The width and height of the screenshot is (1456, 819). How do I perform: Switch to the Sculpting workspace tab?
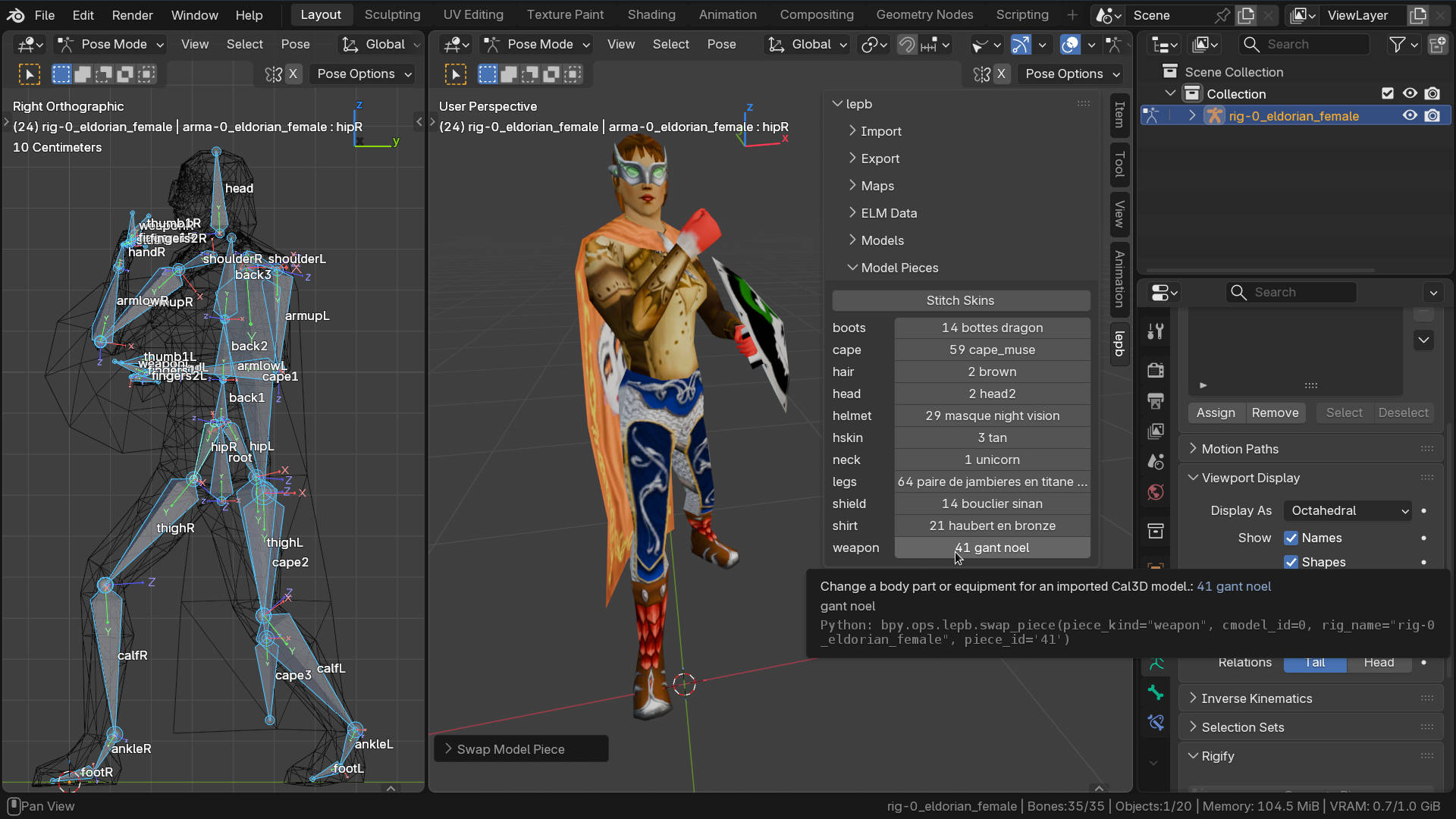point(392,14)
